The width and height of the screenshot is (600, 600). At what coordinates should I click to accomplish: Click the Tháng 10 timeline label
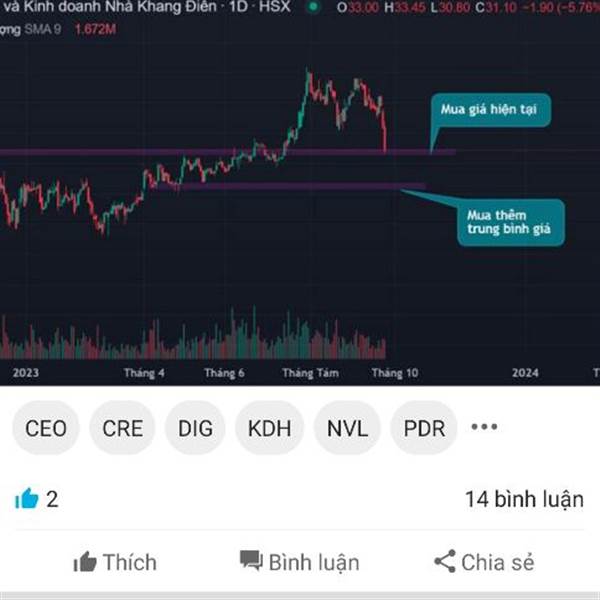click(395, 373)
